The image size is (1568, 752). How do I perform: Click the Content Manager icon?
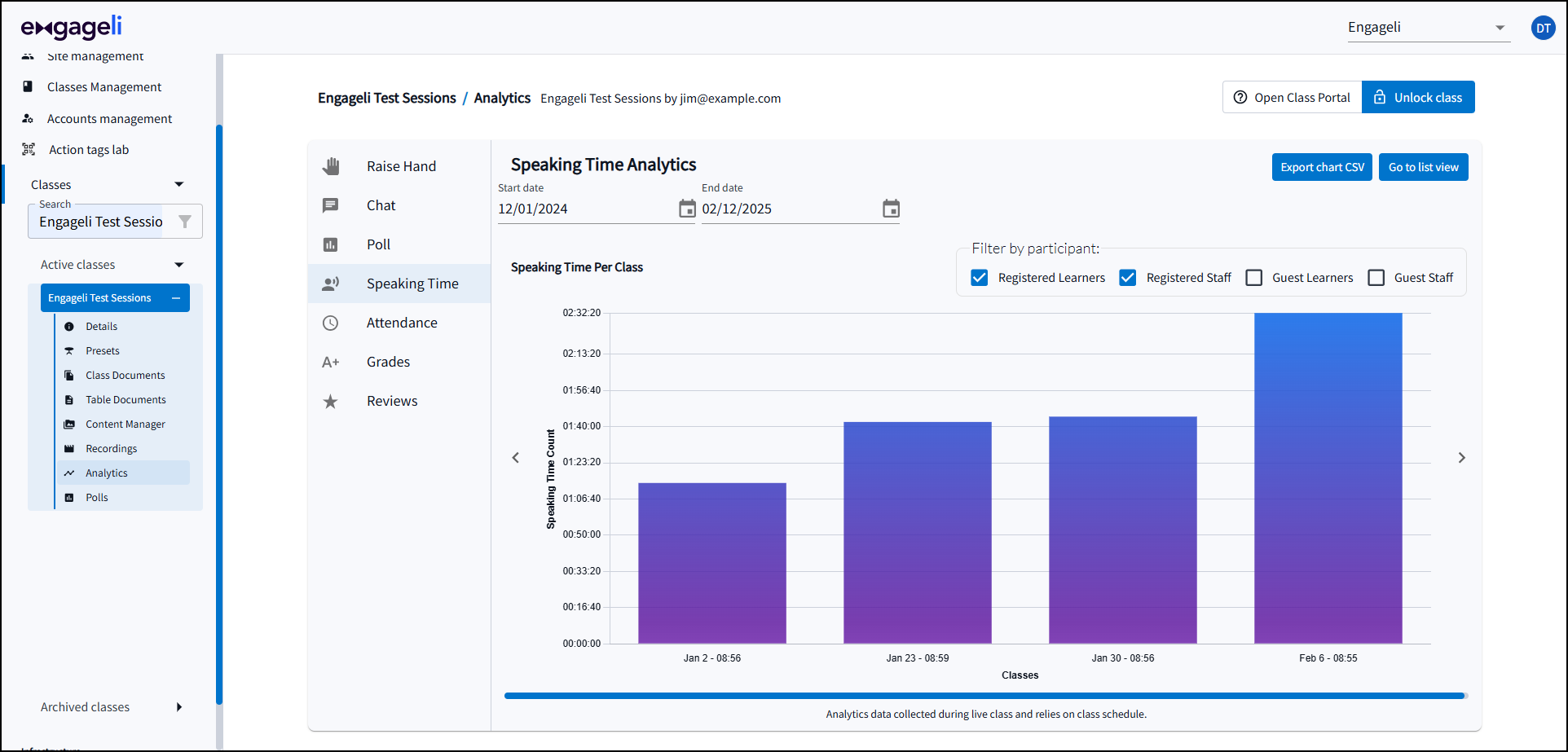[x=69, y=424]
